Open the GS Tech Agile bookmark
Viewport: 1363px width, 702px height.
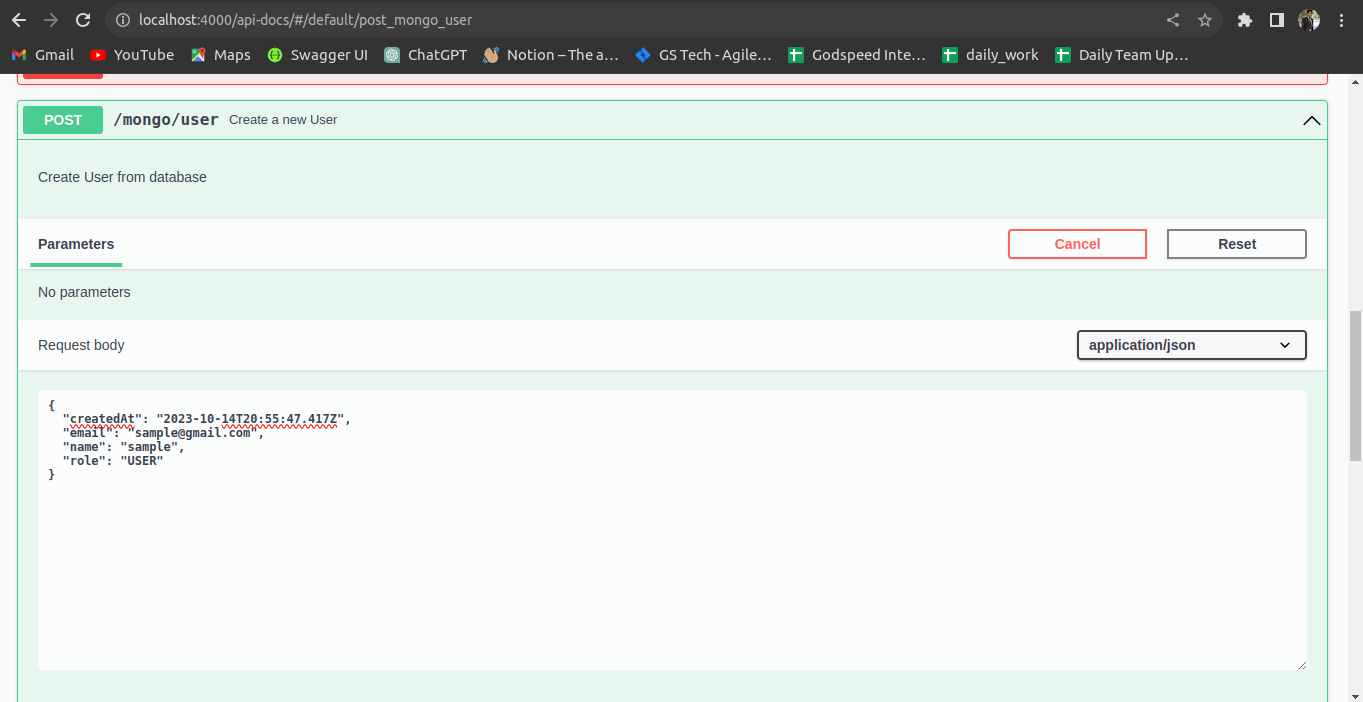click(704, 55)
